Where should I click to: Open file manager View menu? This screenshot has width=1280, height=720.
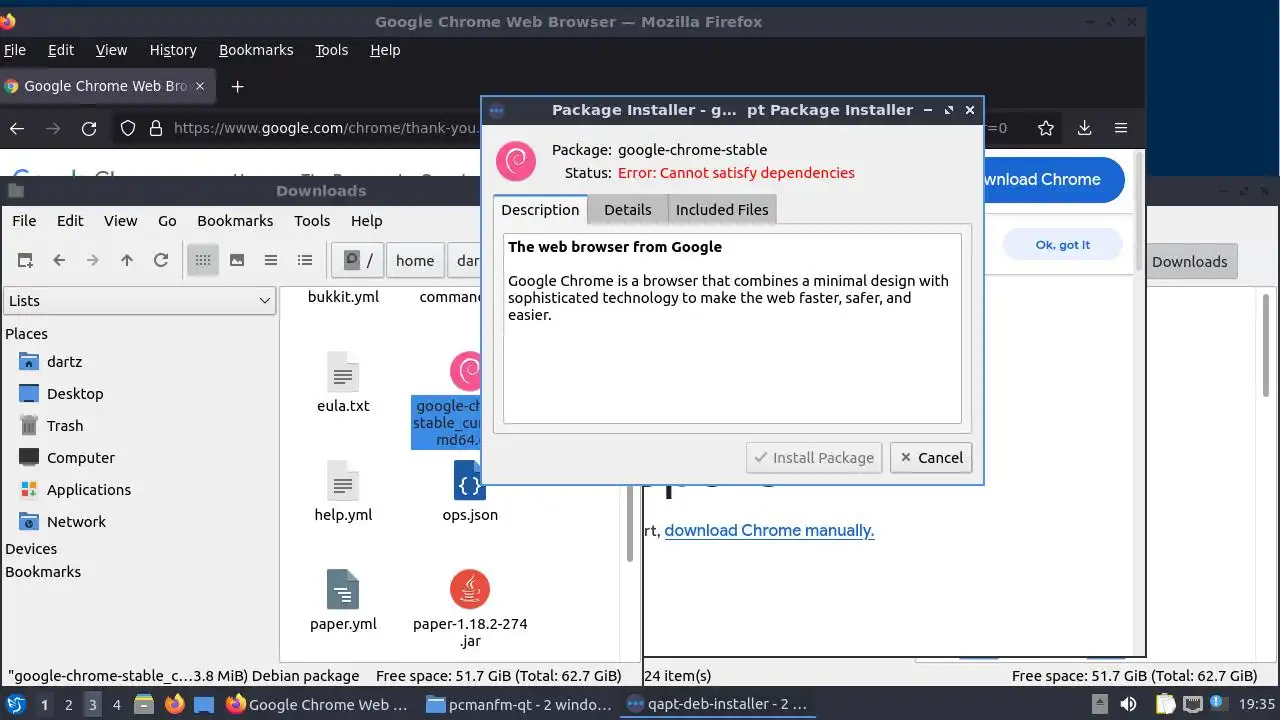(x=120, y=221)
